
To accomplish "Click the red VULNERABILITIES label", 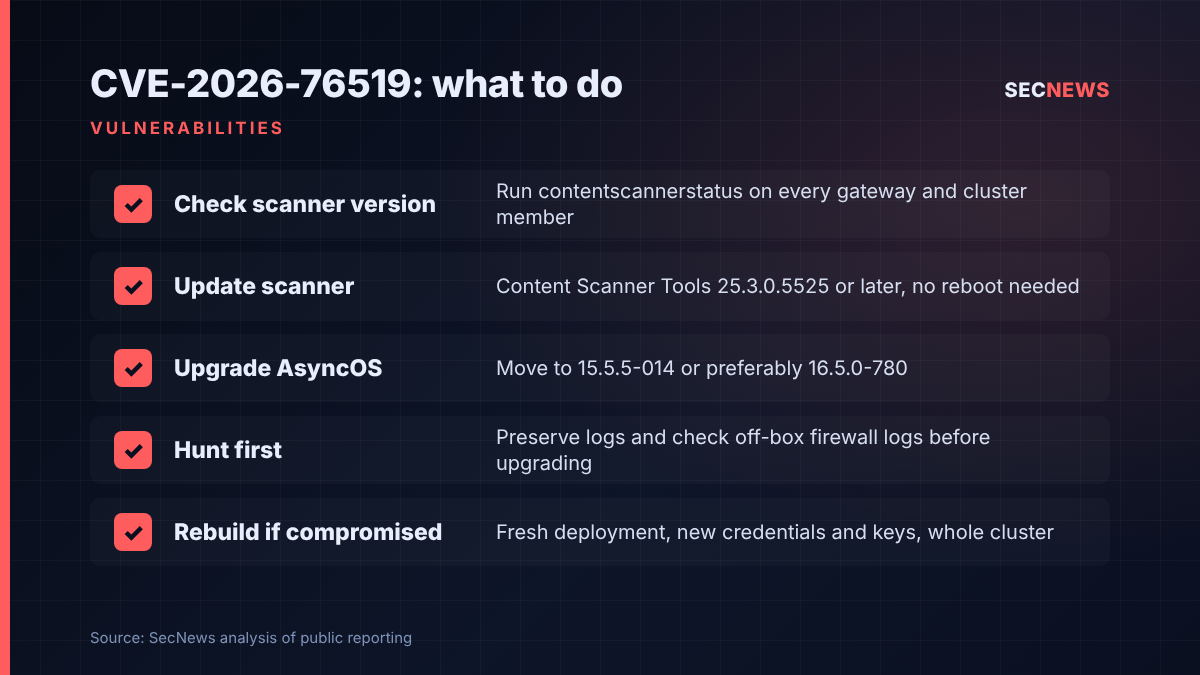I will tap(186, 128).
